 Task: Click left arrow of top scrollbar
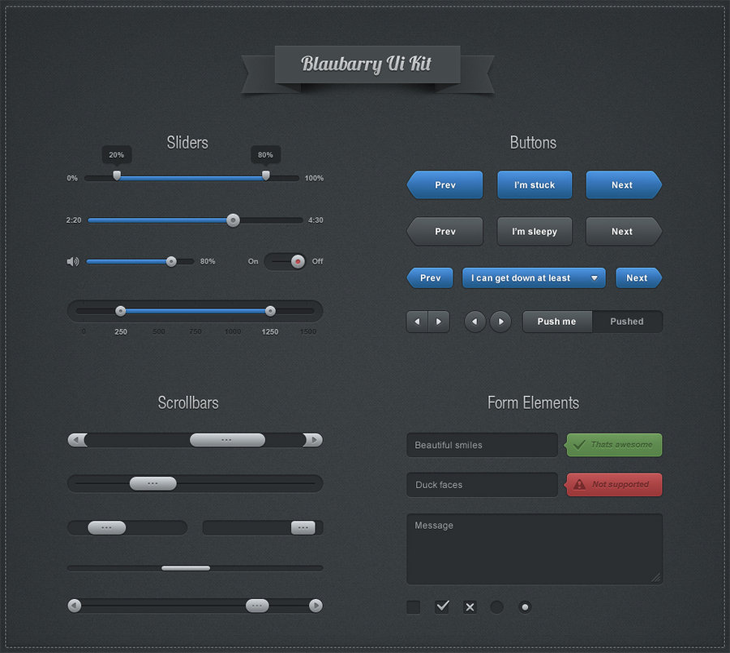click(77, 440)
